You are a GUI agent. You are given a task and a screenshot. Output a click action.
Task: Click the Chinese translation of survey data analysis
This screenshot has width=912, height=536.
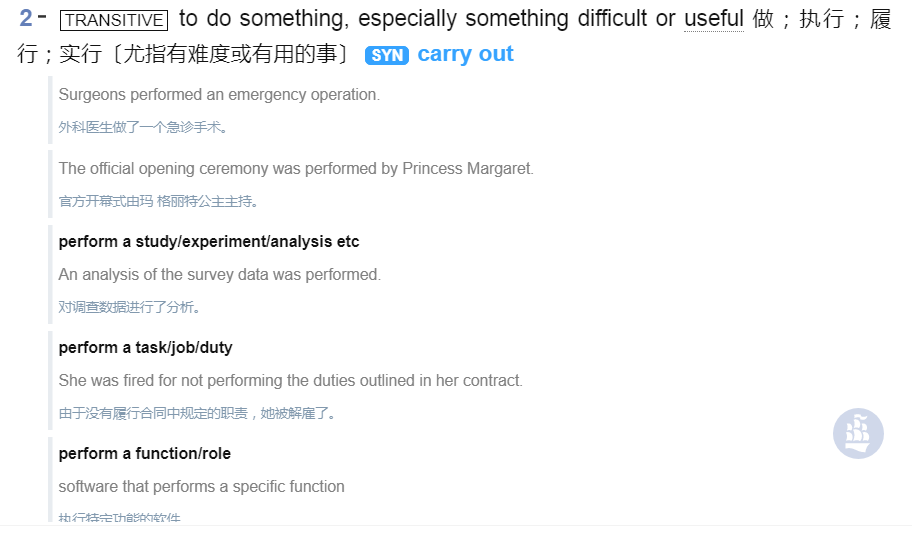pos(130,307)
